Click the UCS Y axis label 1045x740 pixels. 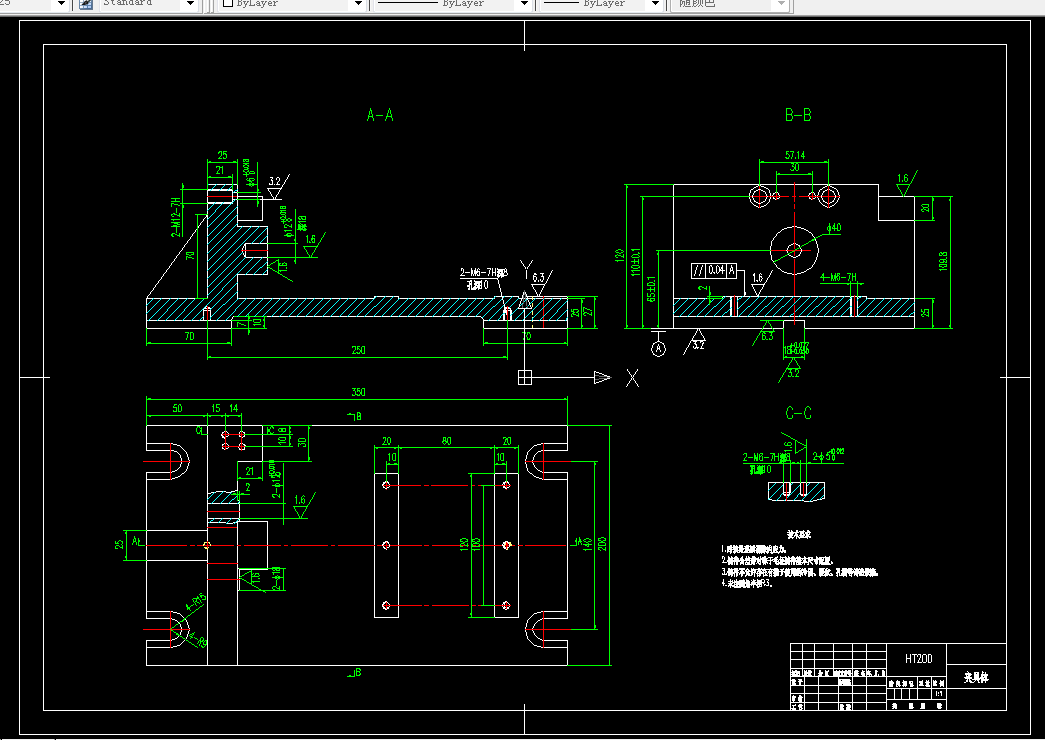pyautogui.click(x=526, y=269)
